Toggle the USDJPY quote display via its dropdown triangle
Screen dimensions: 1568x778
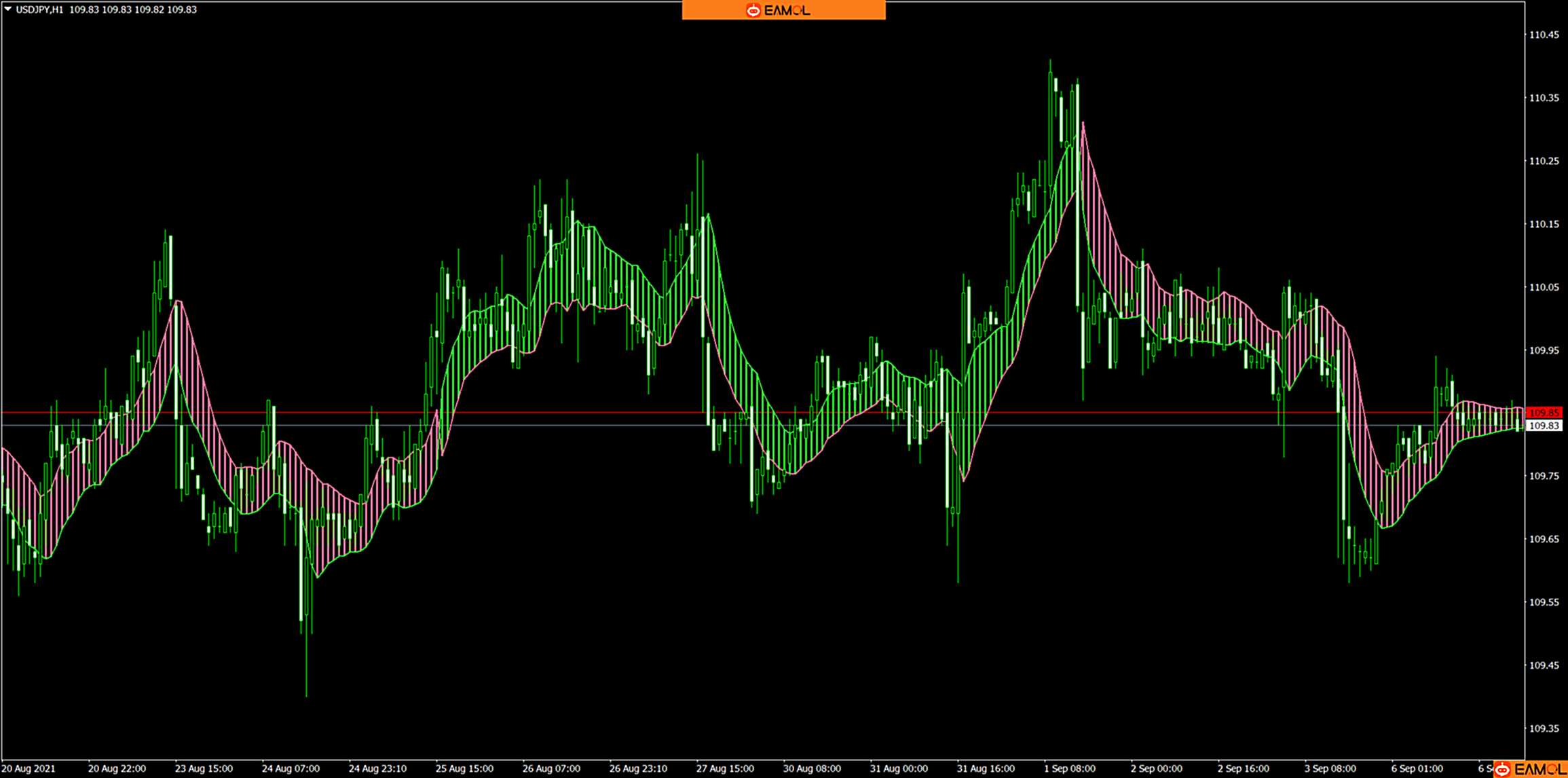(x=7, y=10)
